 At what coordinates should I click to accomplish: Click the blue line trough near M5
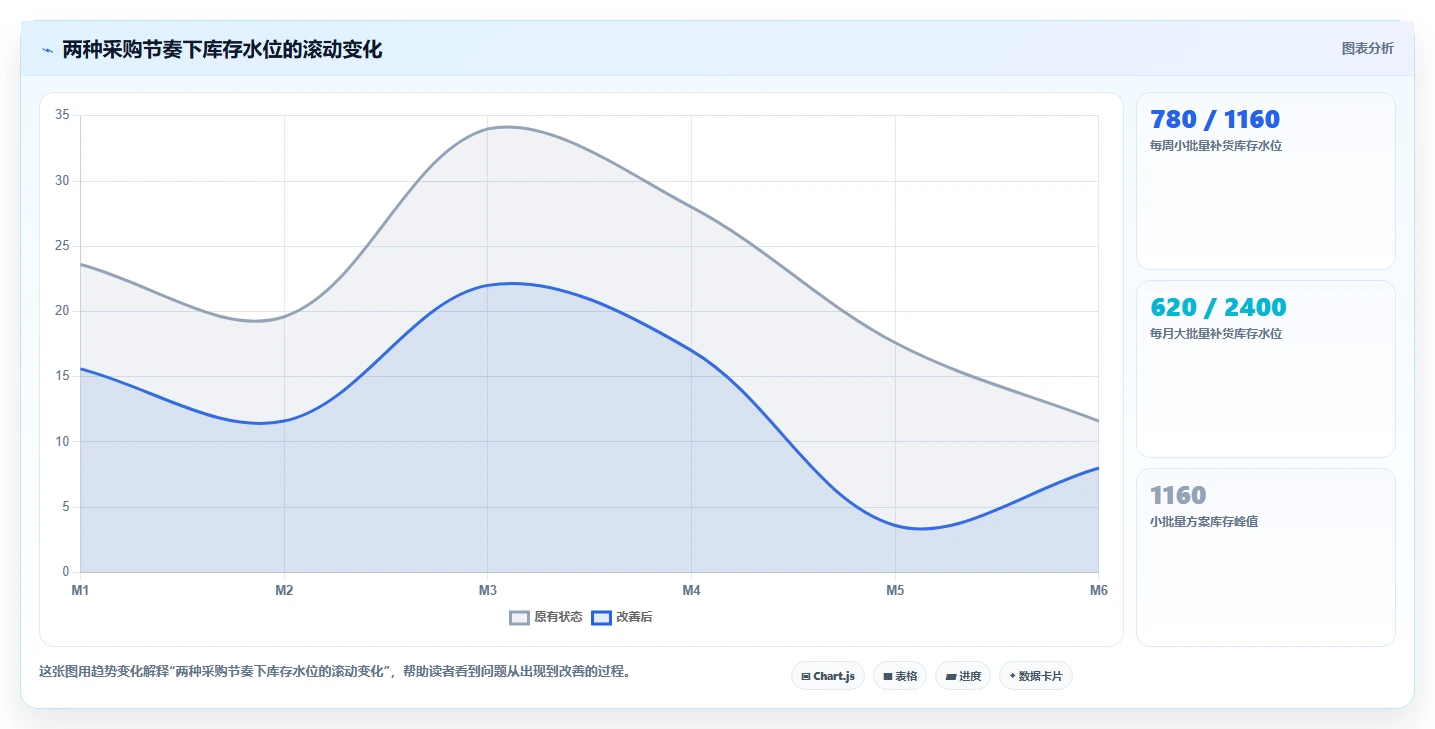pyautogui.click(x=921, y=528)
